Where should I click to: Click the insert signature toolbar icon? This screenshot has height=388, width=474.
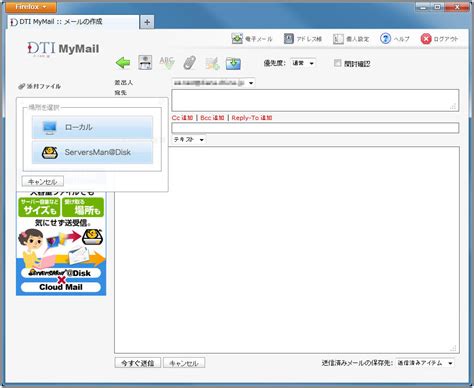tap(212, 63)
